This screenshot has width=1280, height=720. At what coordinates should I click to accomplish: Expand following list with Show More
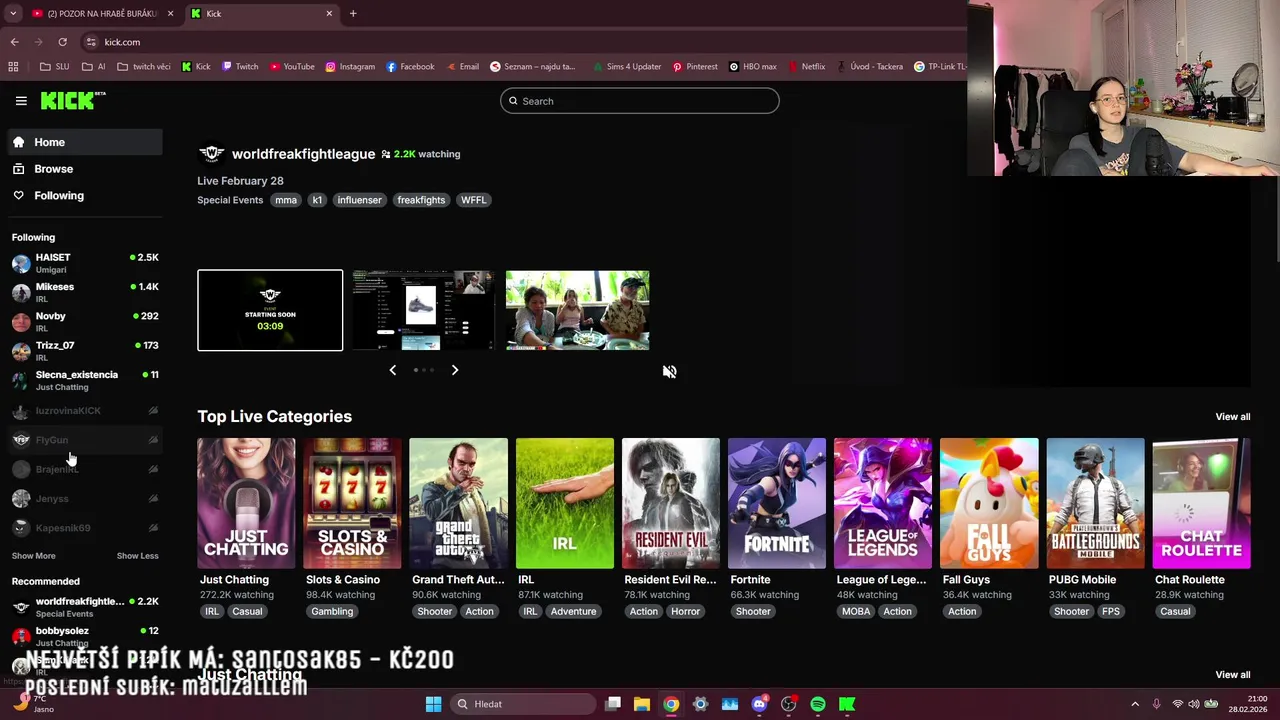click(34, 556)
